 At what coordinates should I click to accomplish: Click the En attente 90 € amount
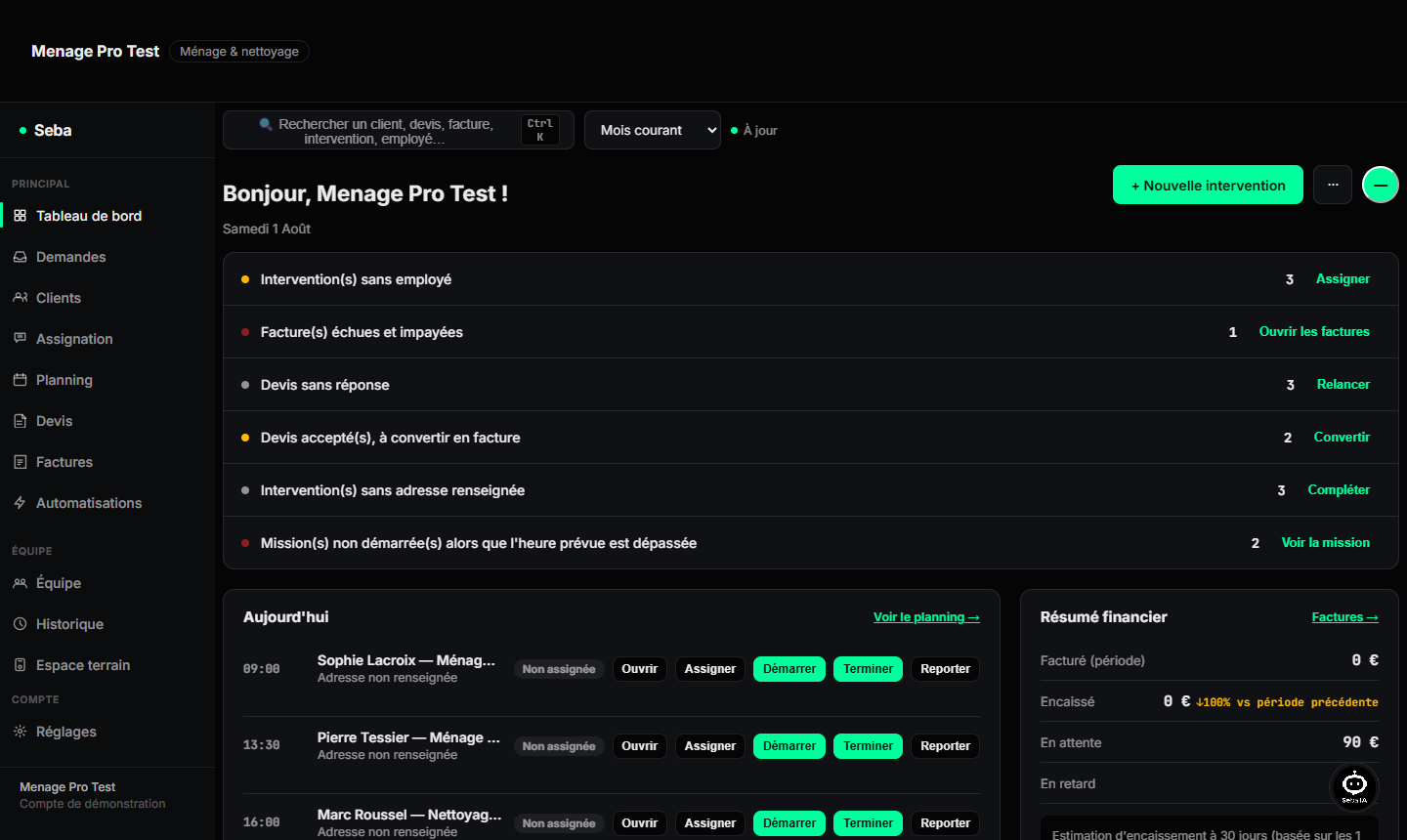[1360, 742]
